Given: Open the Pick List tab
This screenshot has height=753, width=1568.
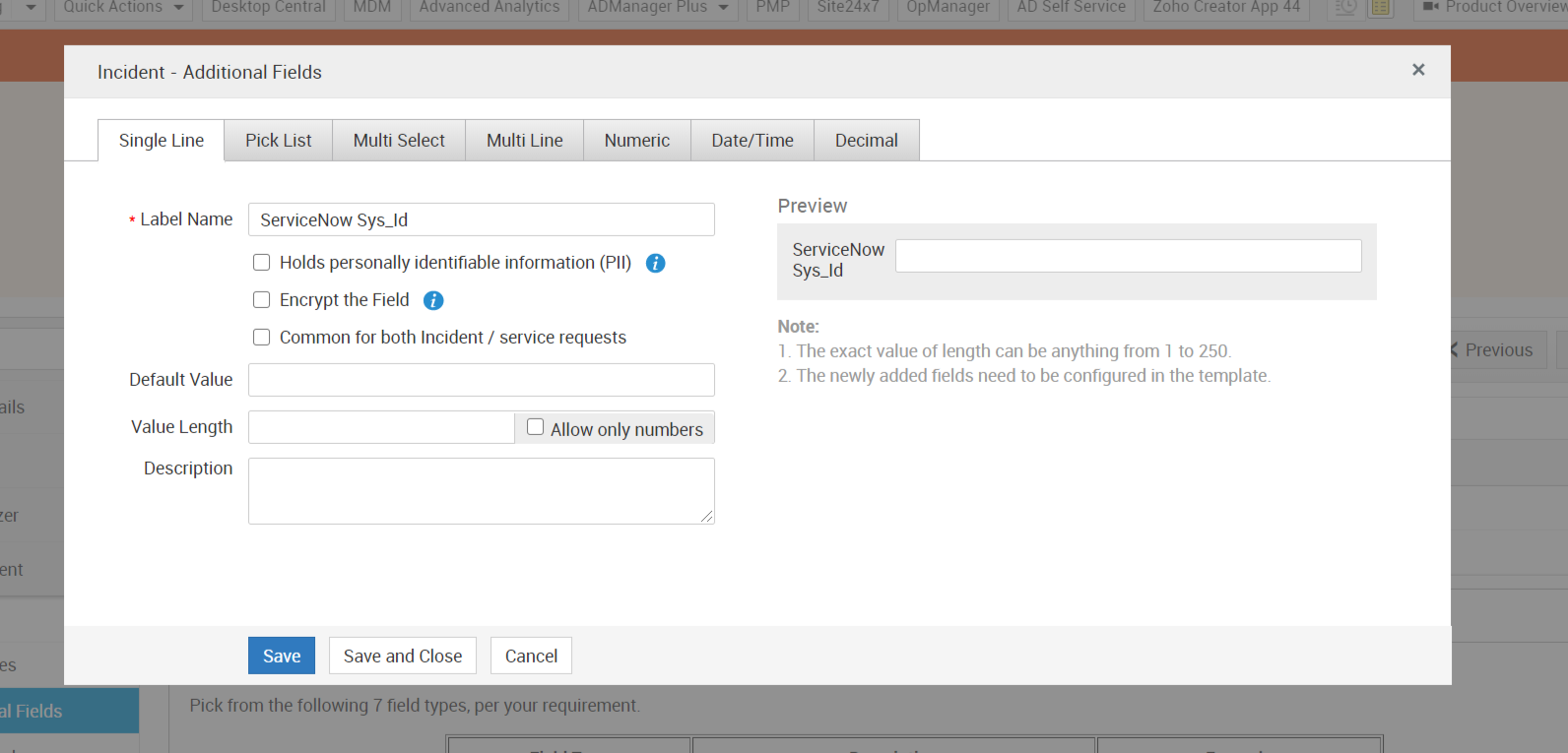Looking at the screenshot, I should 279,140.
